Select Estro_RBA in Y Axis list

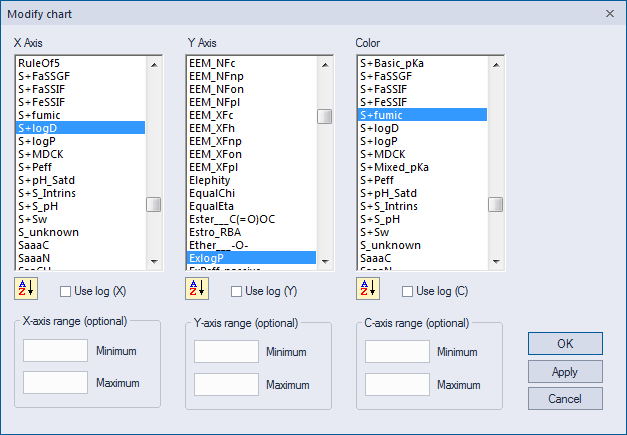[252, 232]
